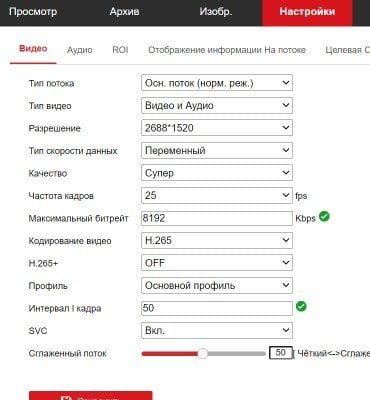The height and width of the screenshot is (400, 370).
Task: Click the fps unit text
Action: coord(301,196)
